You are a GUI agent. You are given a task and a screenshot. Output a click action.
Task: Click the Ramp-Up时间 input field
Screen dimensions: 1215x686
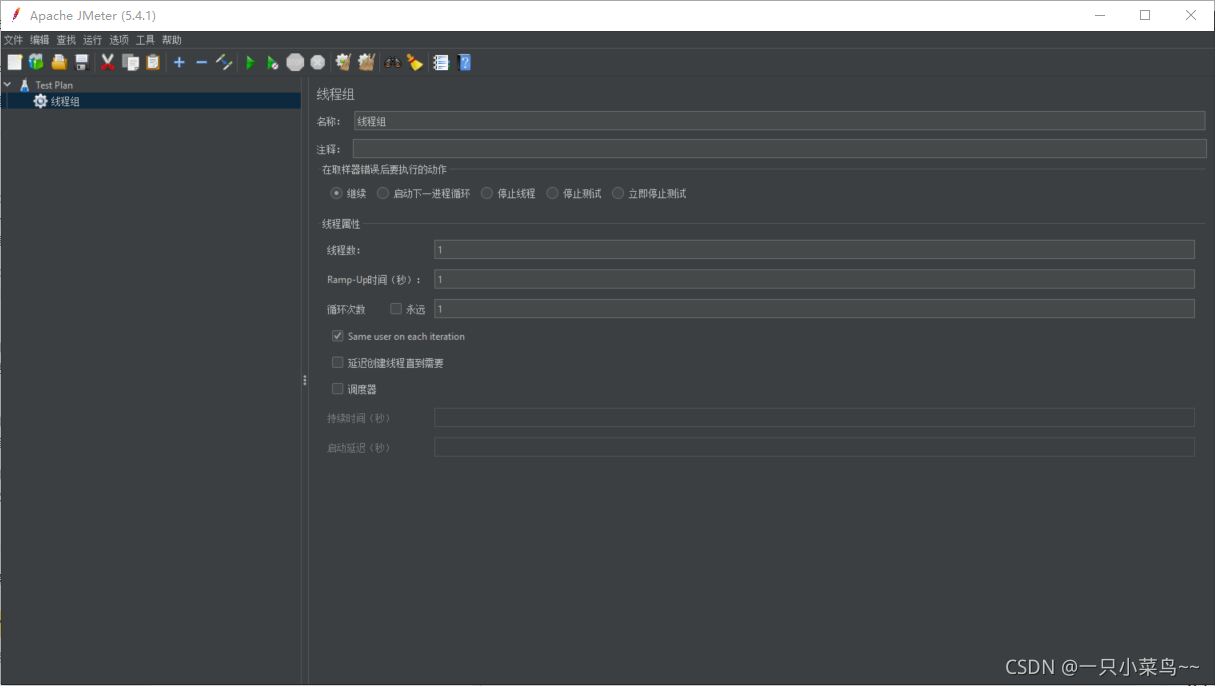(x=814, y=279)
